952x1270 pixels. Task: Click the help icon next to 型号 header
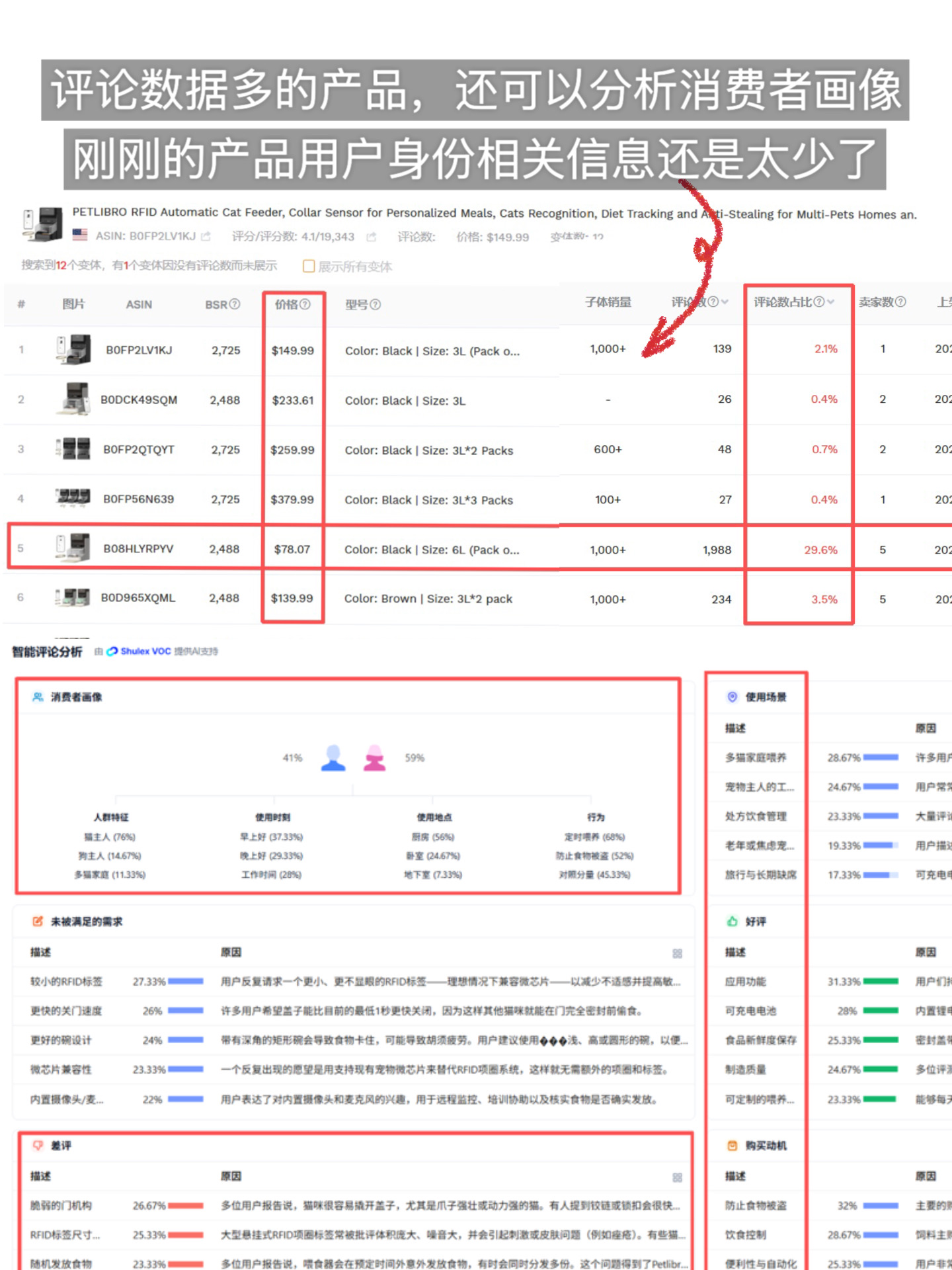click(376, 304)
